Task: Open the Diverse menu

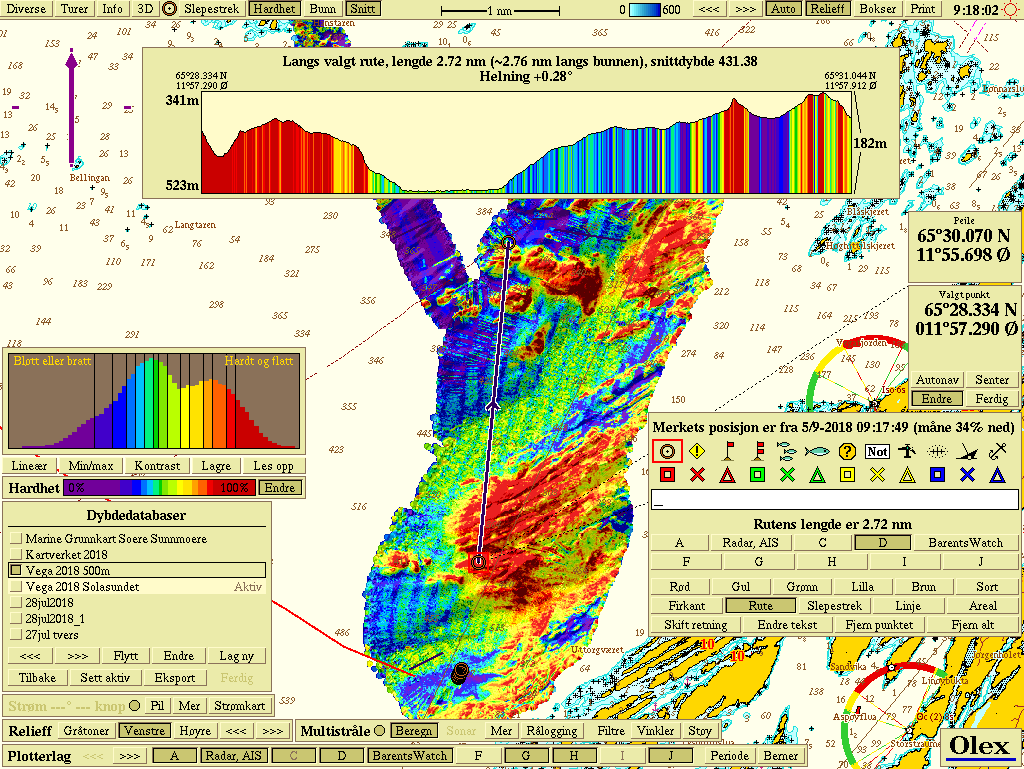Action: [26, 9]
